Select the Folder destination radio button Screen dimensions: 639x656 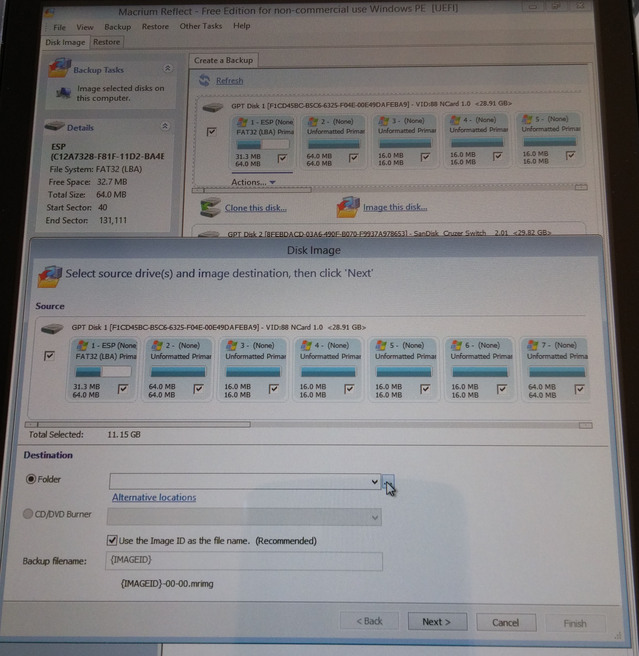tap(31, 479)
